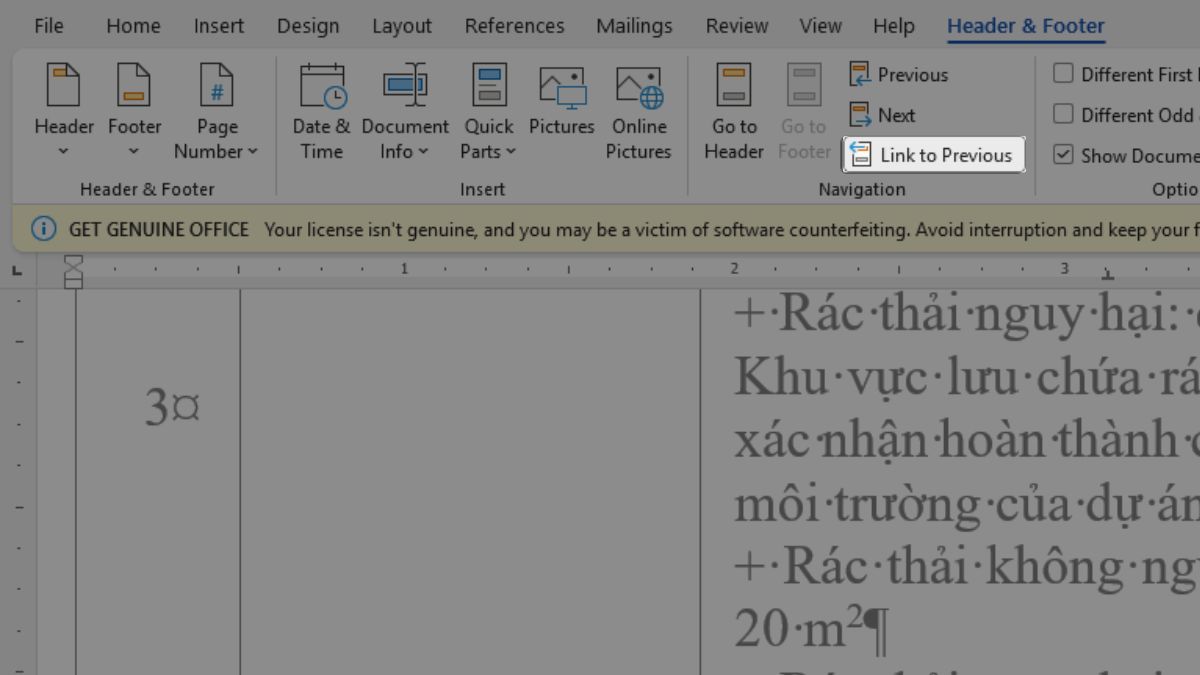Click the tab selector at ruler corner
The image size is (1200, 675).
pyautogui.click(x=17, y=269)
